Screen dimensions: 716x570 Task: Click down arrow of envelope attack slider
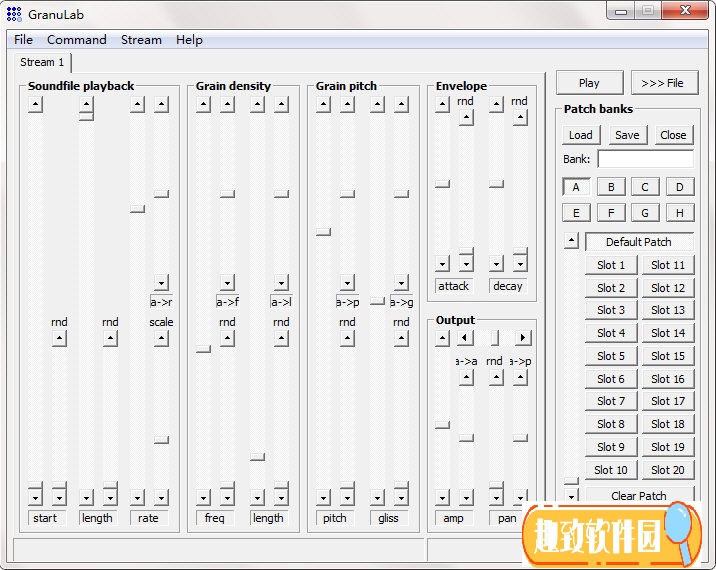[442, 264]
